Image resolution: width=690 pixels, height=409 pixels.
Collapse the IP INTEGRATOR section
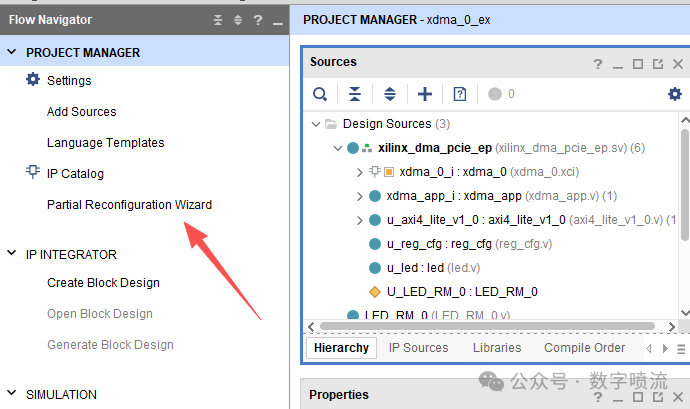[x=12, y=254]
